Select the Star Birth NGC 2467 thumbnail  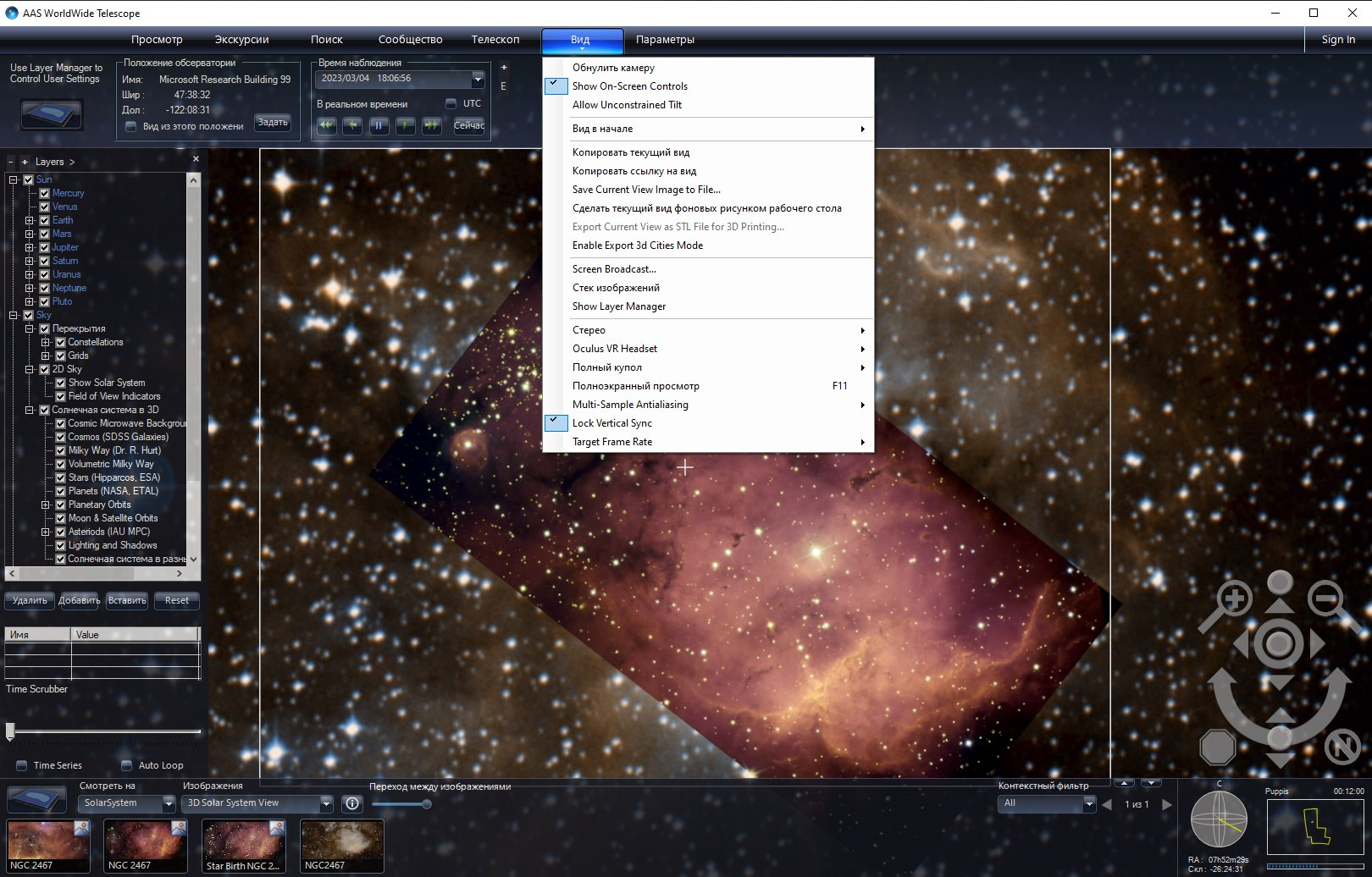(x=244, y=846)
